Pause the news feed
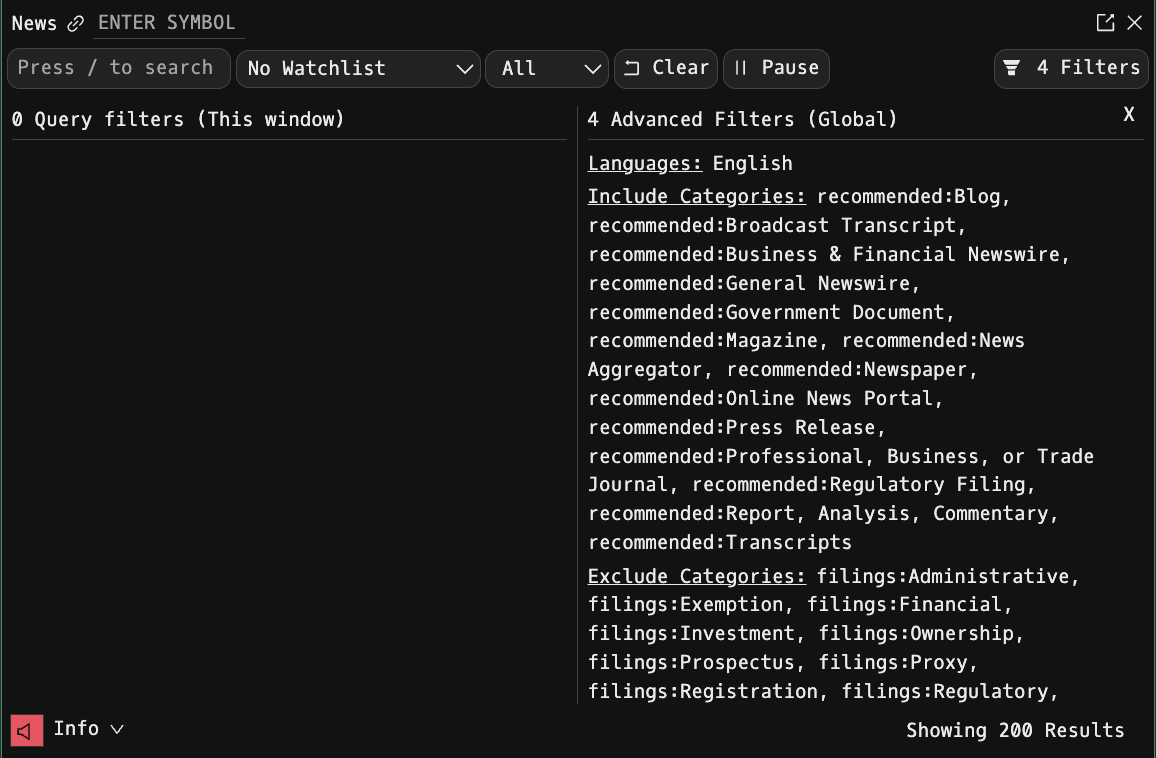This screenshot has height=758, width=1156. pos(776,69)
